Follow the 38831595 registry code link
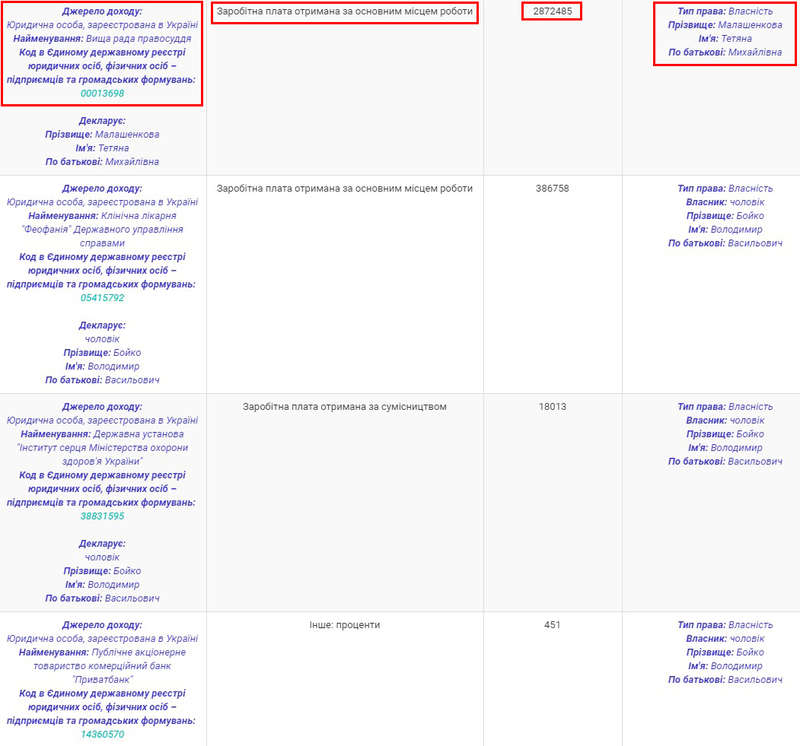The image size is (800, 746). [102, 516]
